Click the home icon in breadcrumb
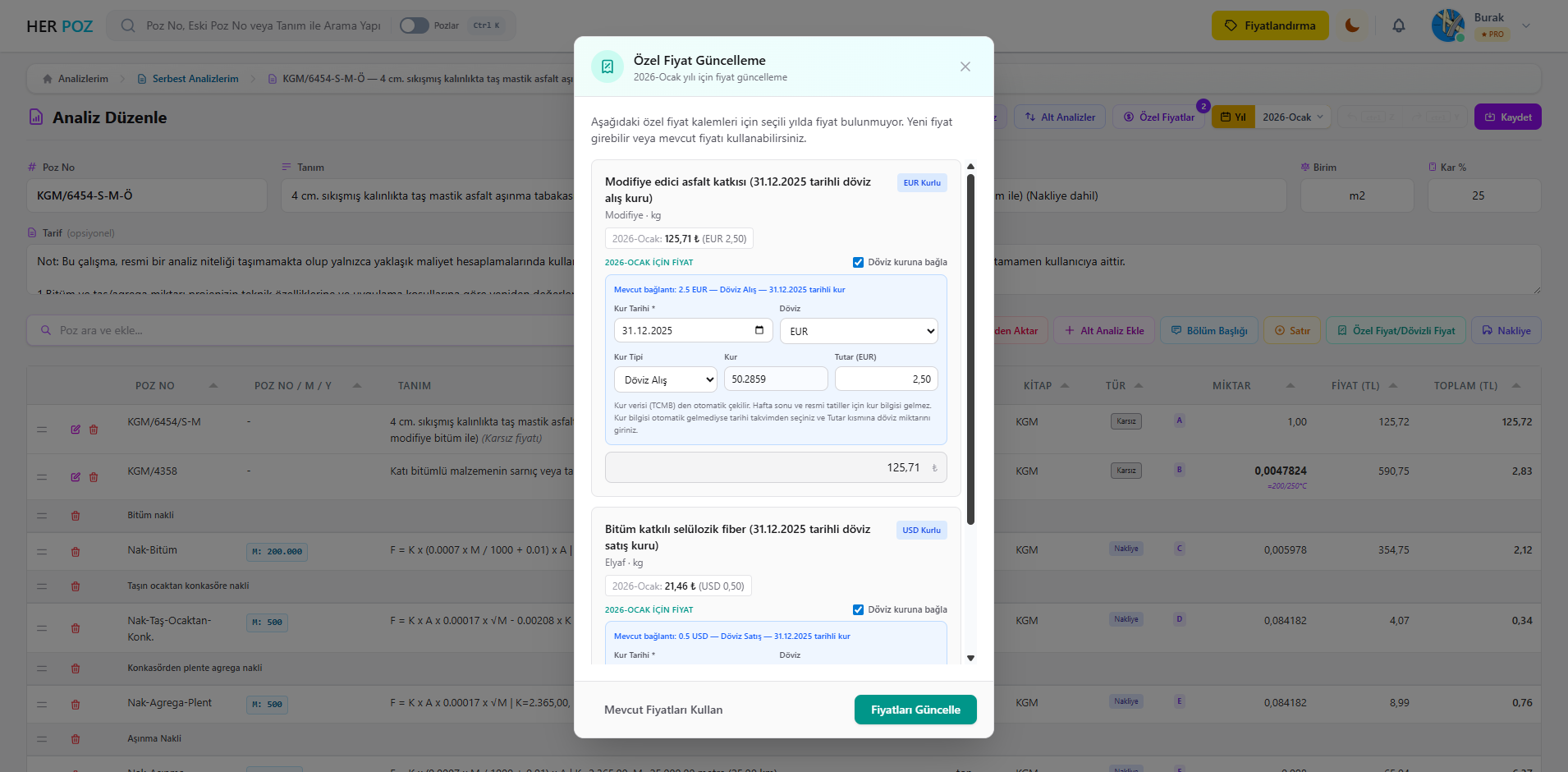The image size is (1568, 772). pos(48,79)
